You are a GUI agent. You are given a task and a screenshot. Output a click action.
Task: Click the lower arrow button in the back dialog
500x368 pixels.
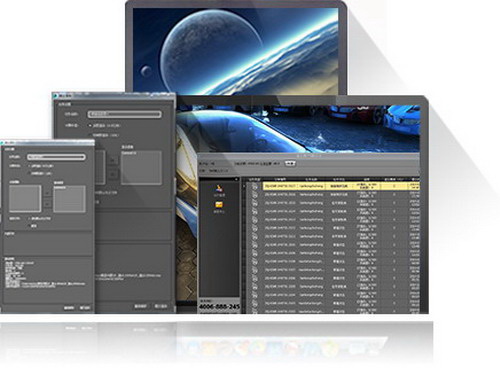(x=113, y=174)
